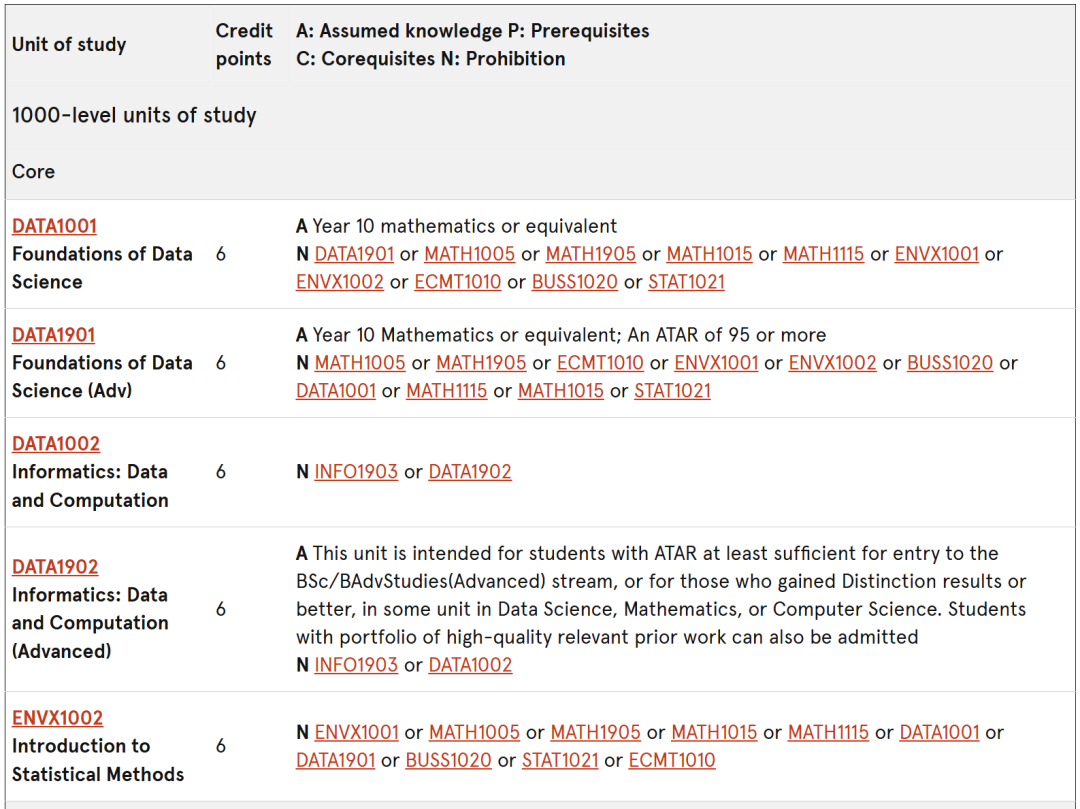Follow DATA1902 link in DATA1002 prohibitions

coord(470,472)
